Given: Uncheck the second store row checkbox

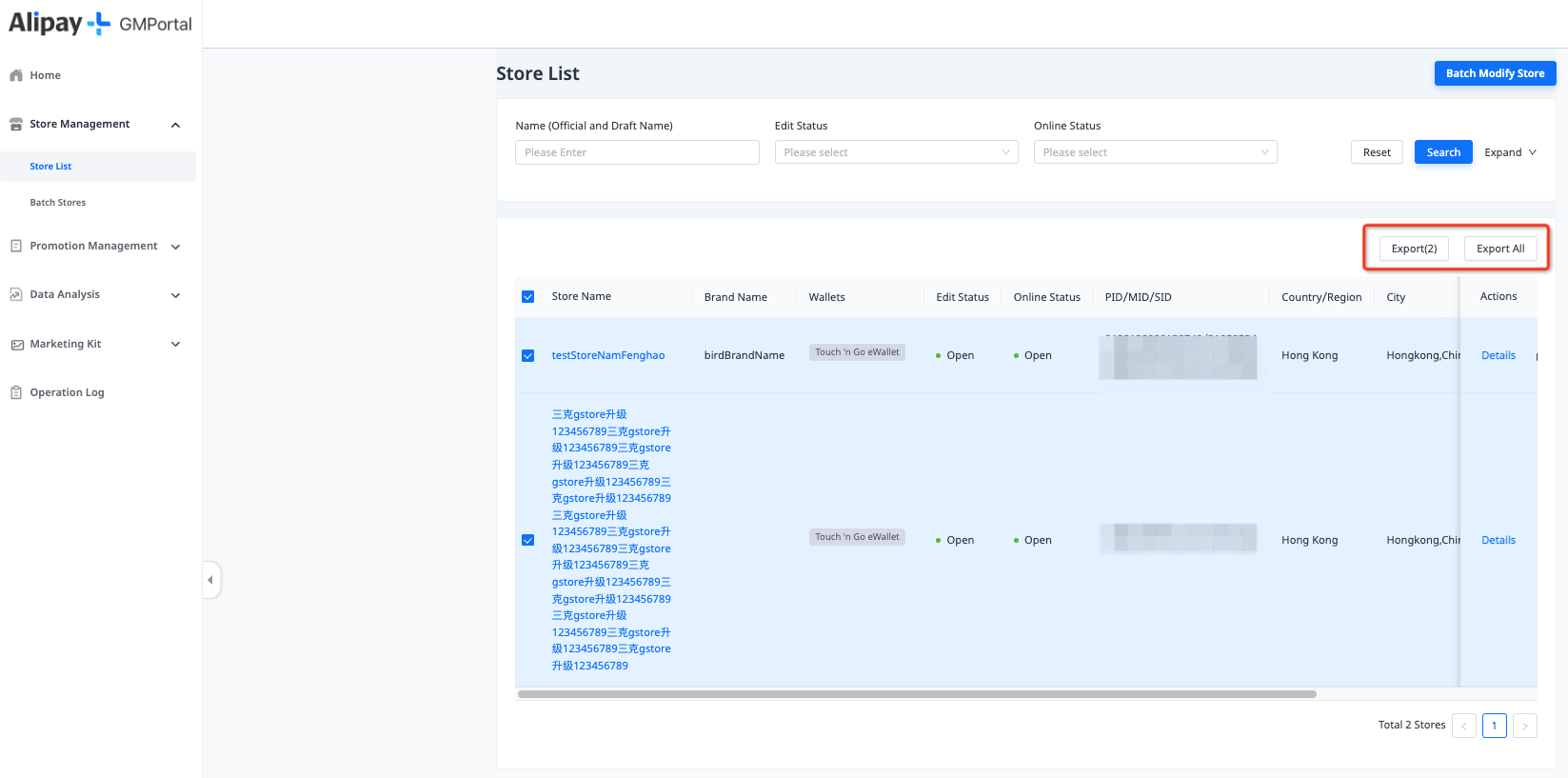Looking at the screenshot, I should tap(528, 540).
